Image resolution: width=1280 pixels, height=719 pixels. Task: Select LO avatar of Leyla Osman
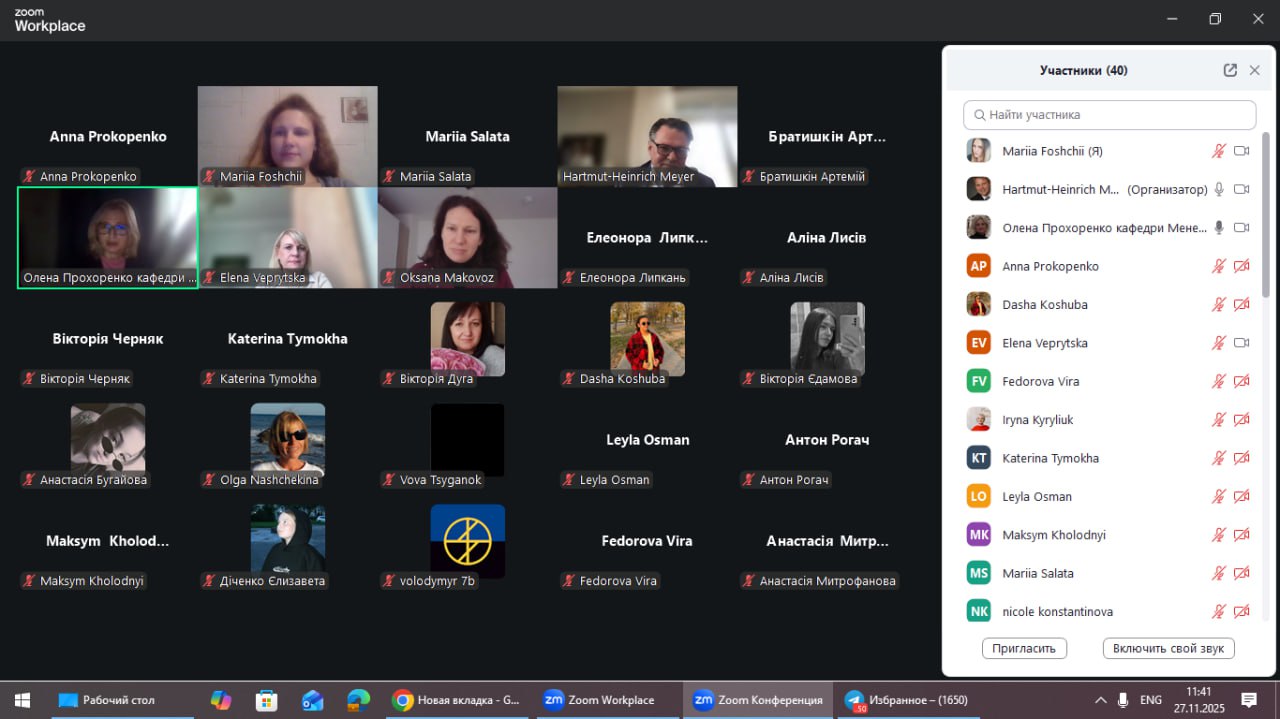tap(979, 496)
